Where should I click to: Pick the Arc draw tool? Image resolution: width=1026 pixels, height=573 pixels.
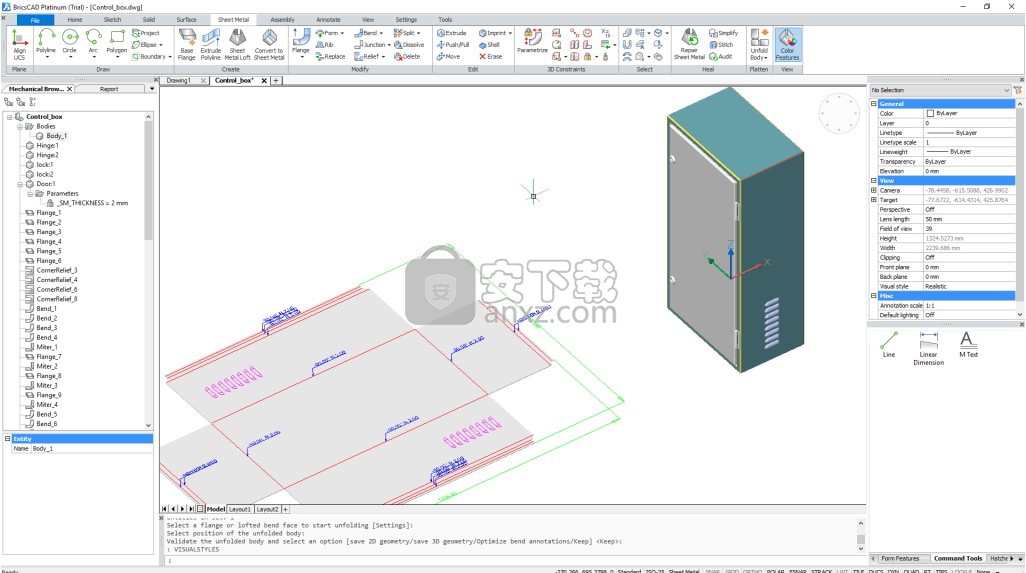93,43
